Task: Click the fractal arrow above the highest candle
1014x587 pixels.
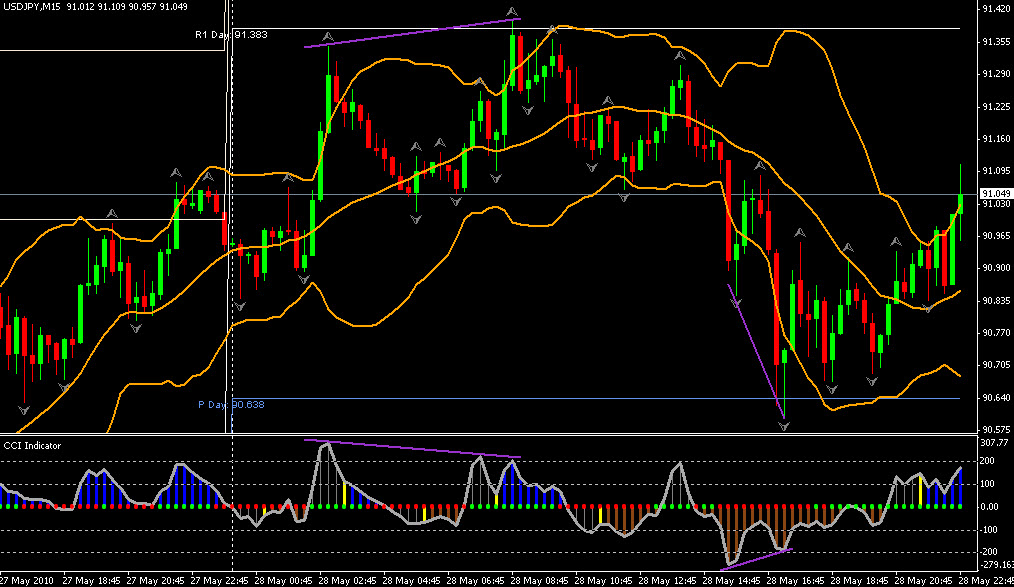Action: [x=515, y=12]
